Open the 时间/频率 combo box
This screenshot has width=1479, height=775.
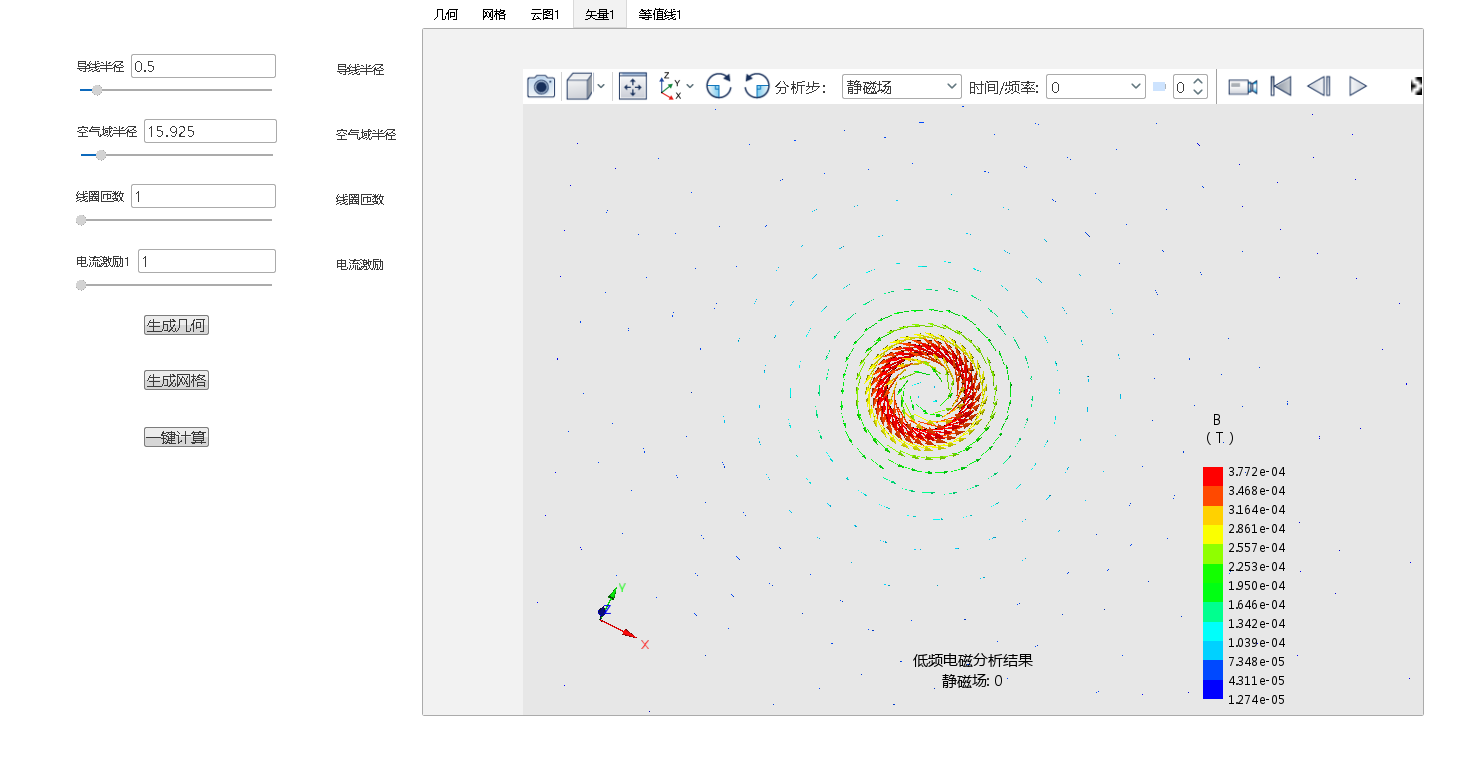(1096, 87)
